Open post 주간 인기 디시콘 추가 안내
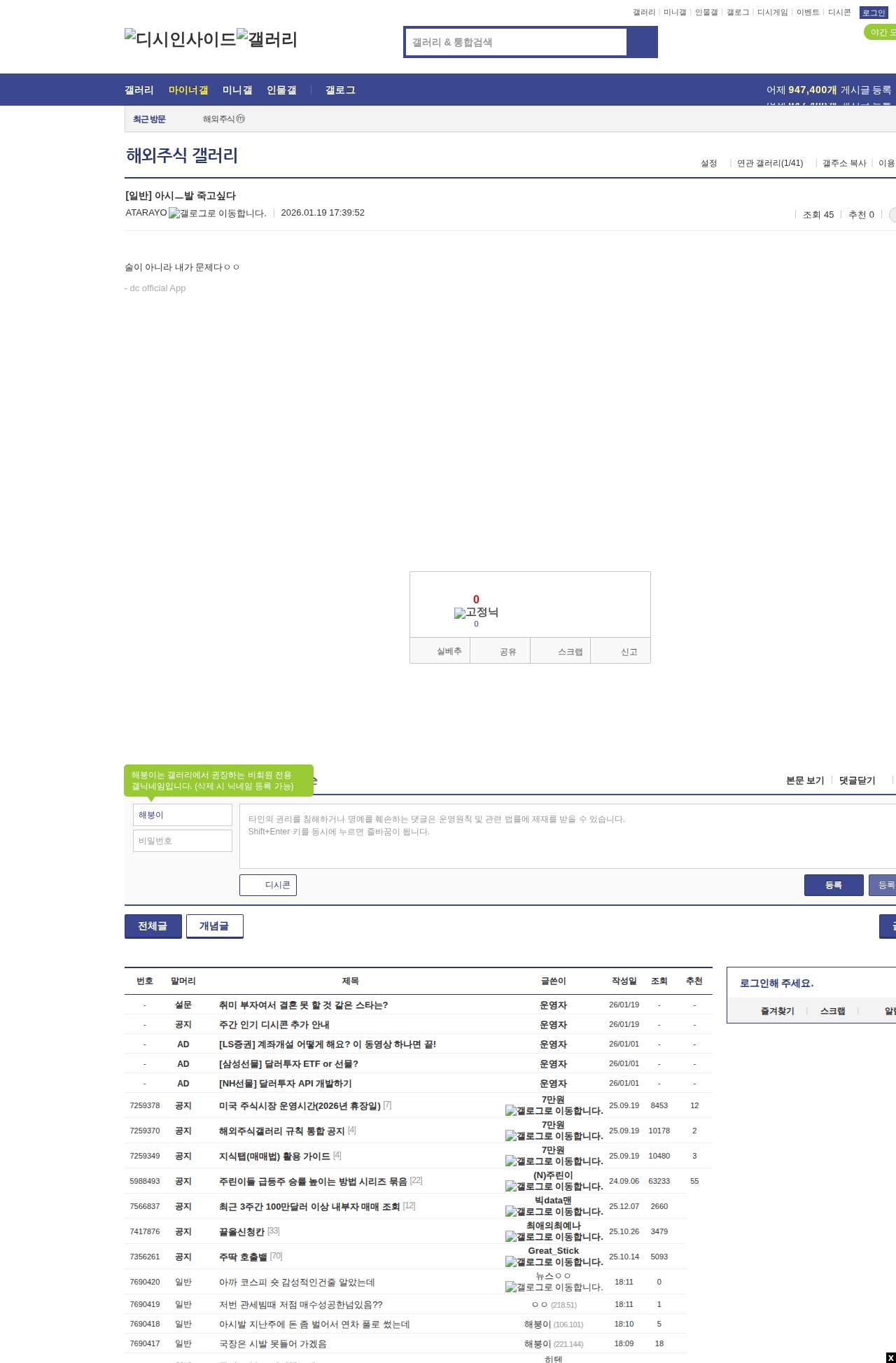Screen dimensions: 896x1363 pos(274,1024)
